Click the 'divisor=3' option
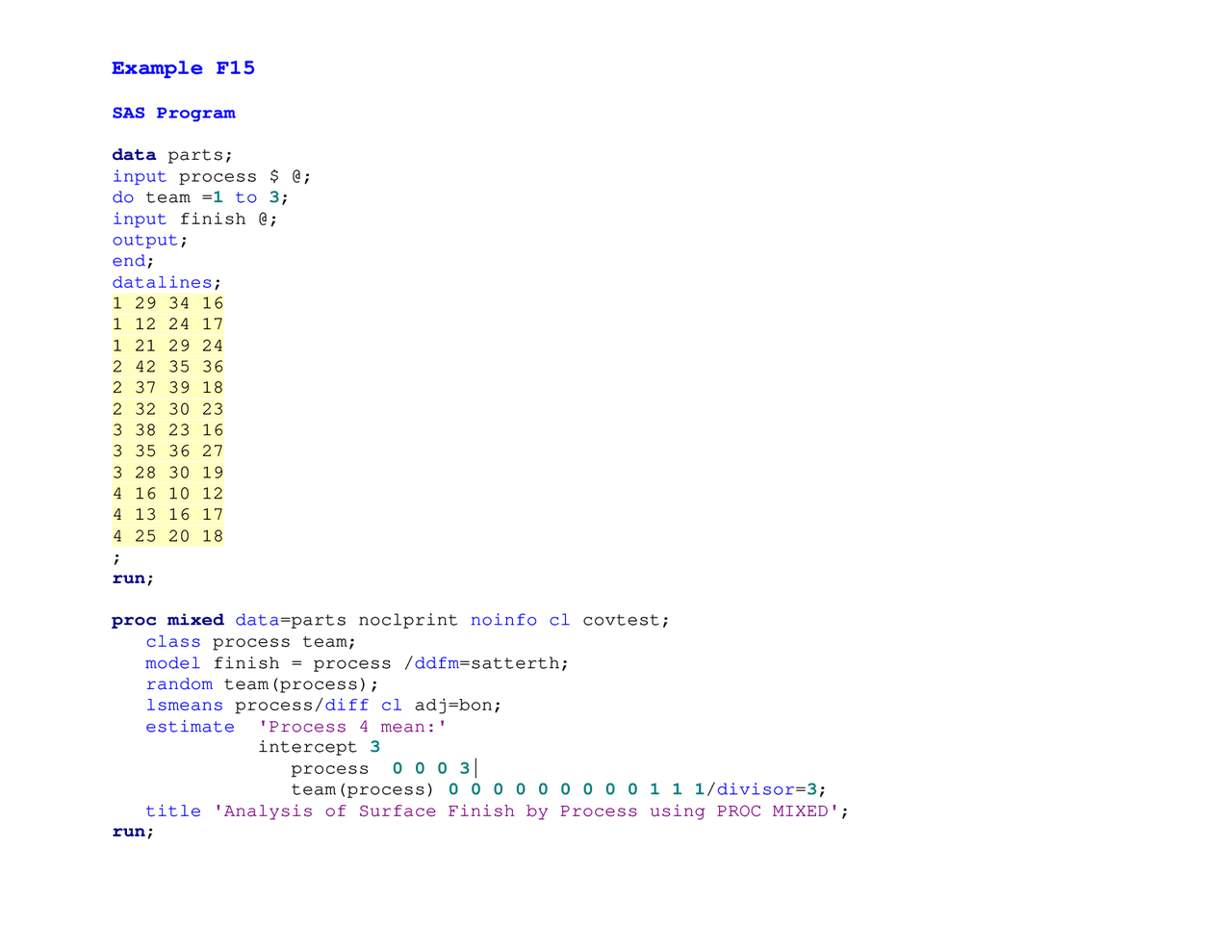 pyautogui.click(x=767, y=790)
